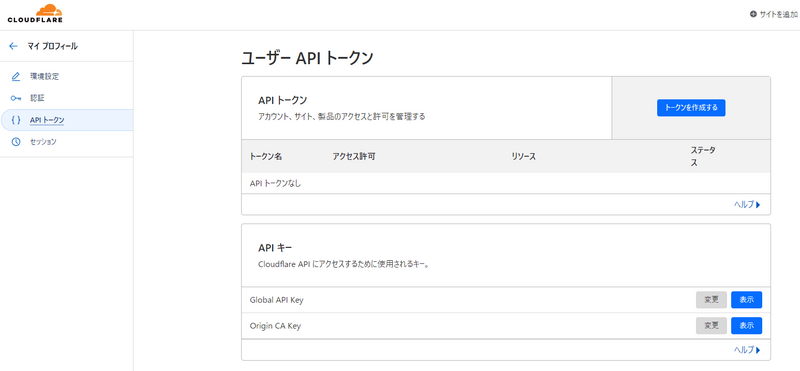The height and width of the screenshot is (371, 800).
Task: Click the plus icon beside サイトを追加
Action: (753, 14)
